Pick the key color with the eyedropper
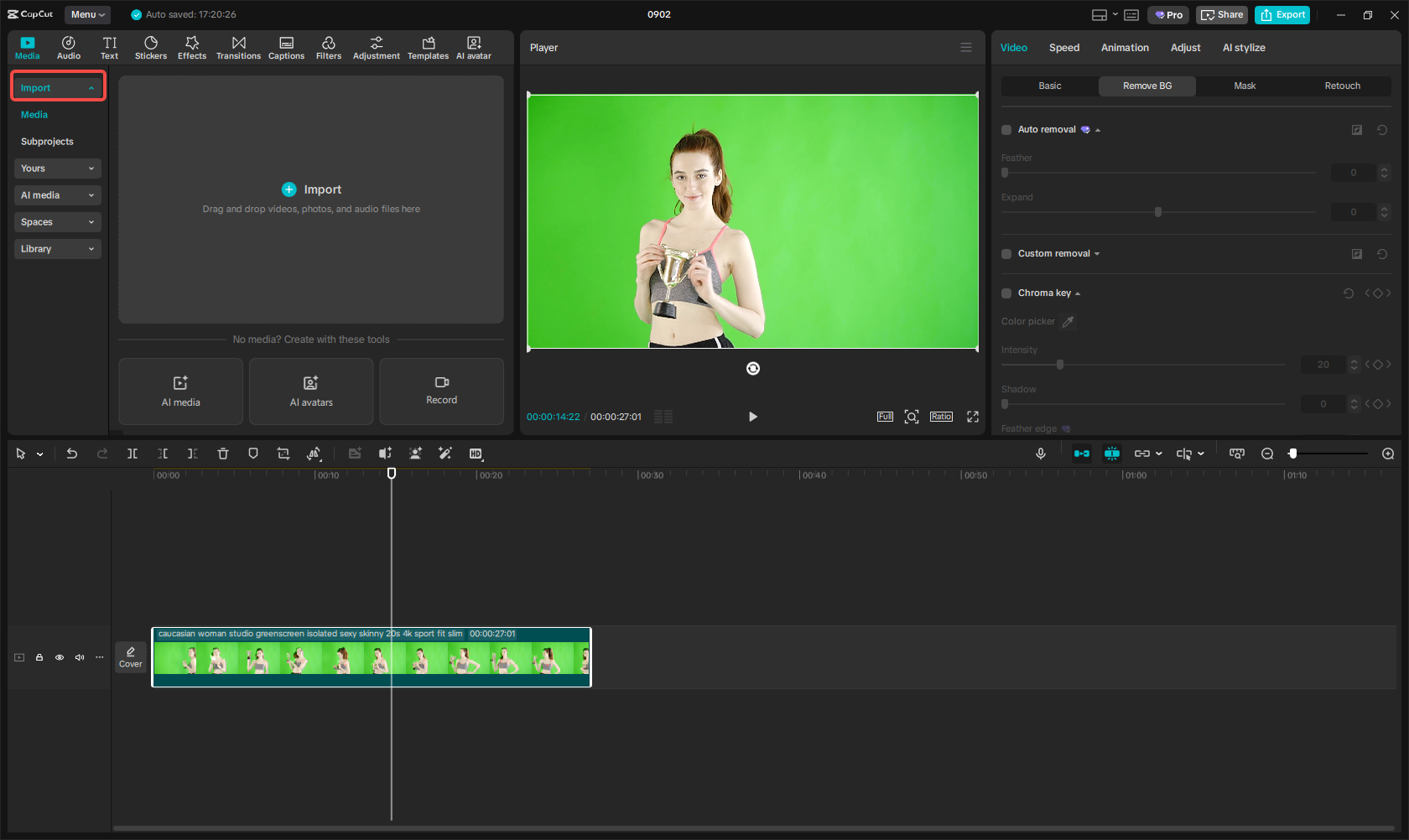 (1067, 321)
